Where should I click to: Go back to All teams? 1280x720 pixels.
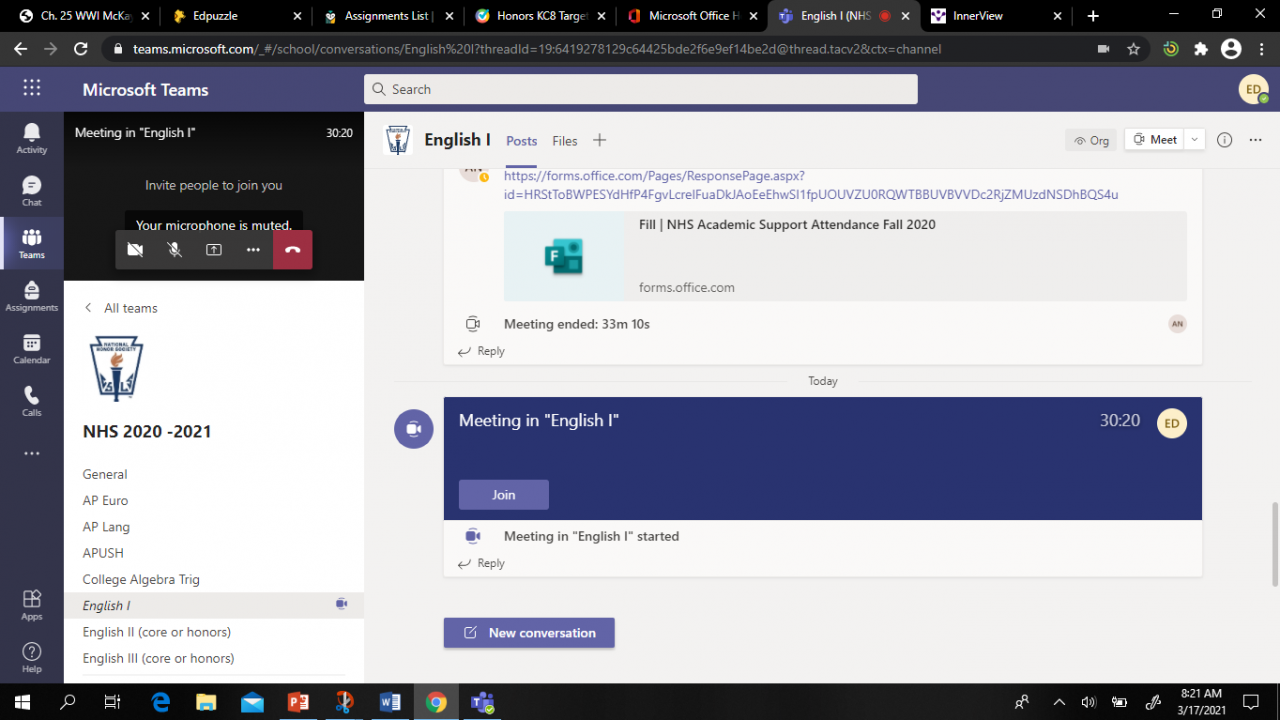[121, 308]
